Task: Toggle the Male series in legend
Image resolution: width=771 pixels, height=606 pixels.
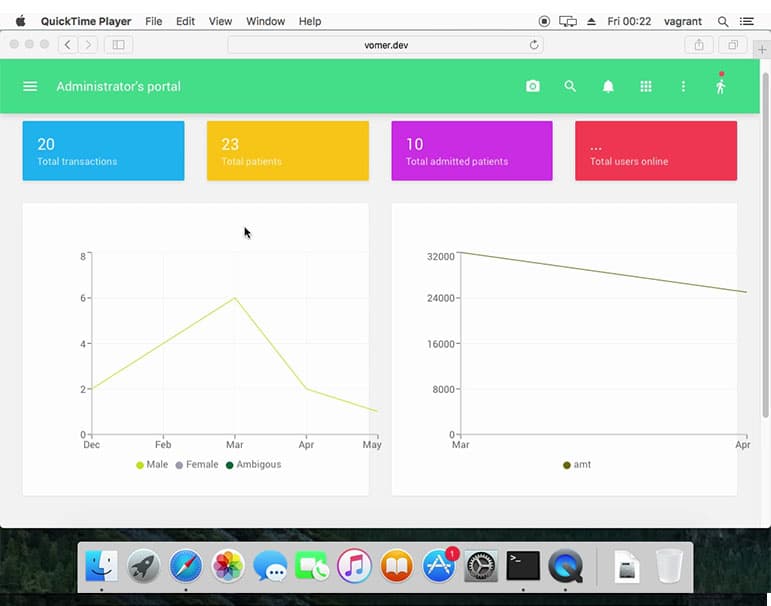Action: coord(152,464)
